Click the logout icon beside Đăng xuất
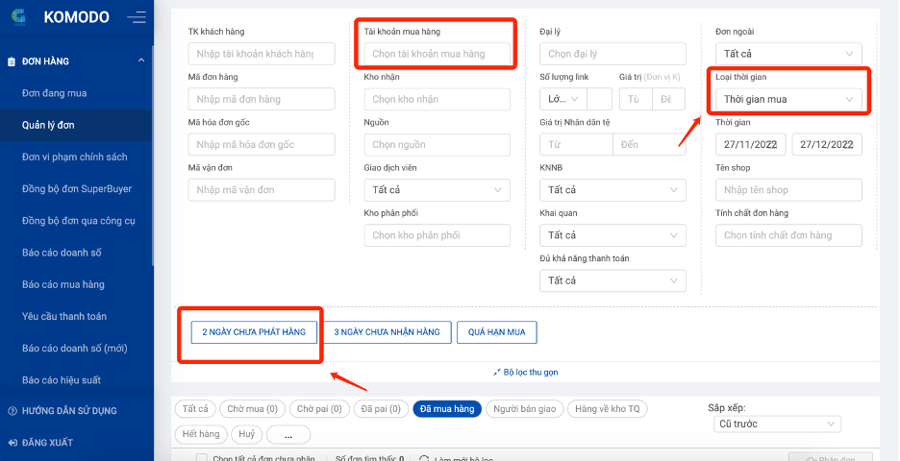Viewport: 900px width, 461px height. coord(11,442)
